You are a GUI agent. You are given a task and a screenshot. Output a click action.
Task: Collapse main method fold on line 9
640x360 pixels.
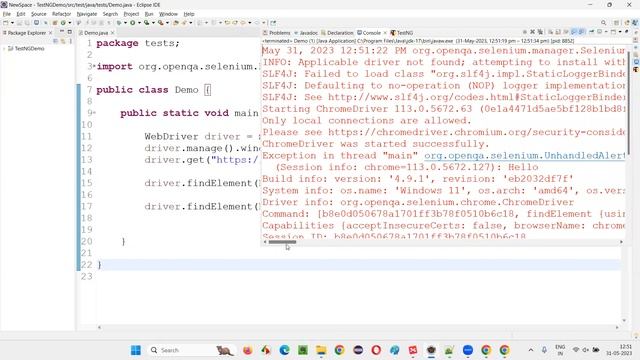coord(94,112)
